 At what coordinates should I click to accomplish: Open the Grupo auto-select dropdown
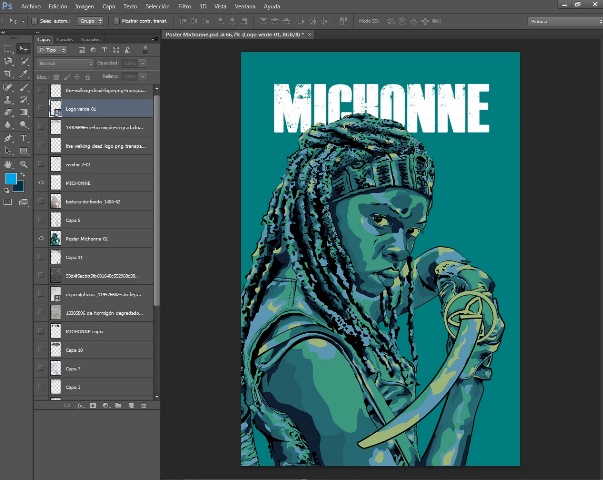click(x=90, y=21)
